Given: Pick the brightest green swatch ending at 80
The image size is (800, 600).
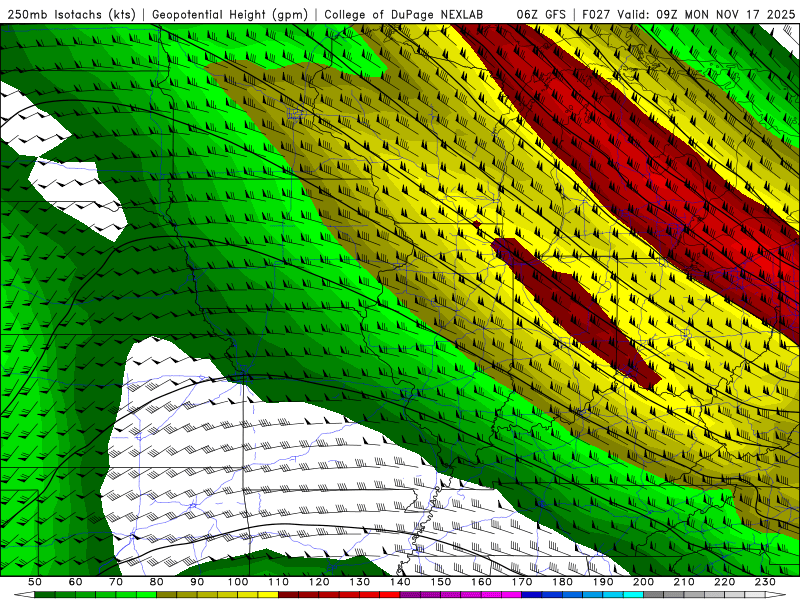Looking at the screenshot, I should [x=146, y=595].
